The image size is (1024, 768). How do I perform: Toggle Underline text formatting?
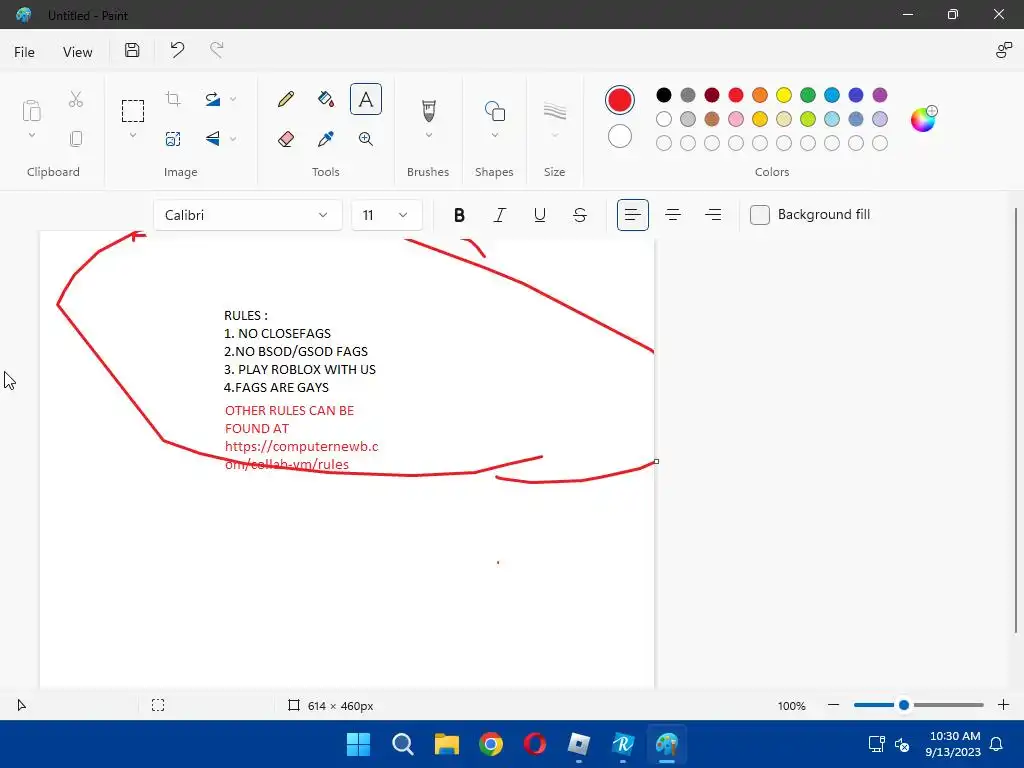coord(539,215)
